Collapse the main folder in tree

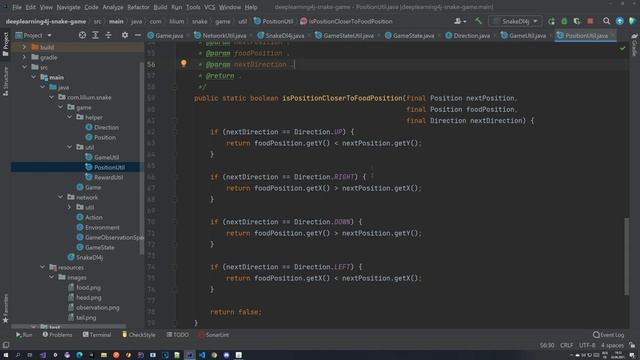pyautogui.click(x=33, y=77)
